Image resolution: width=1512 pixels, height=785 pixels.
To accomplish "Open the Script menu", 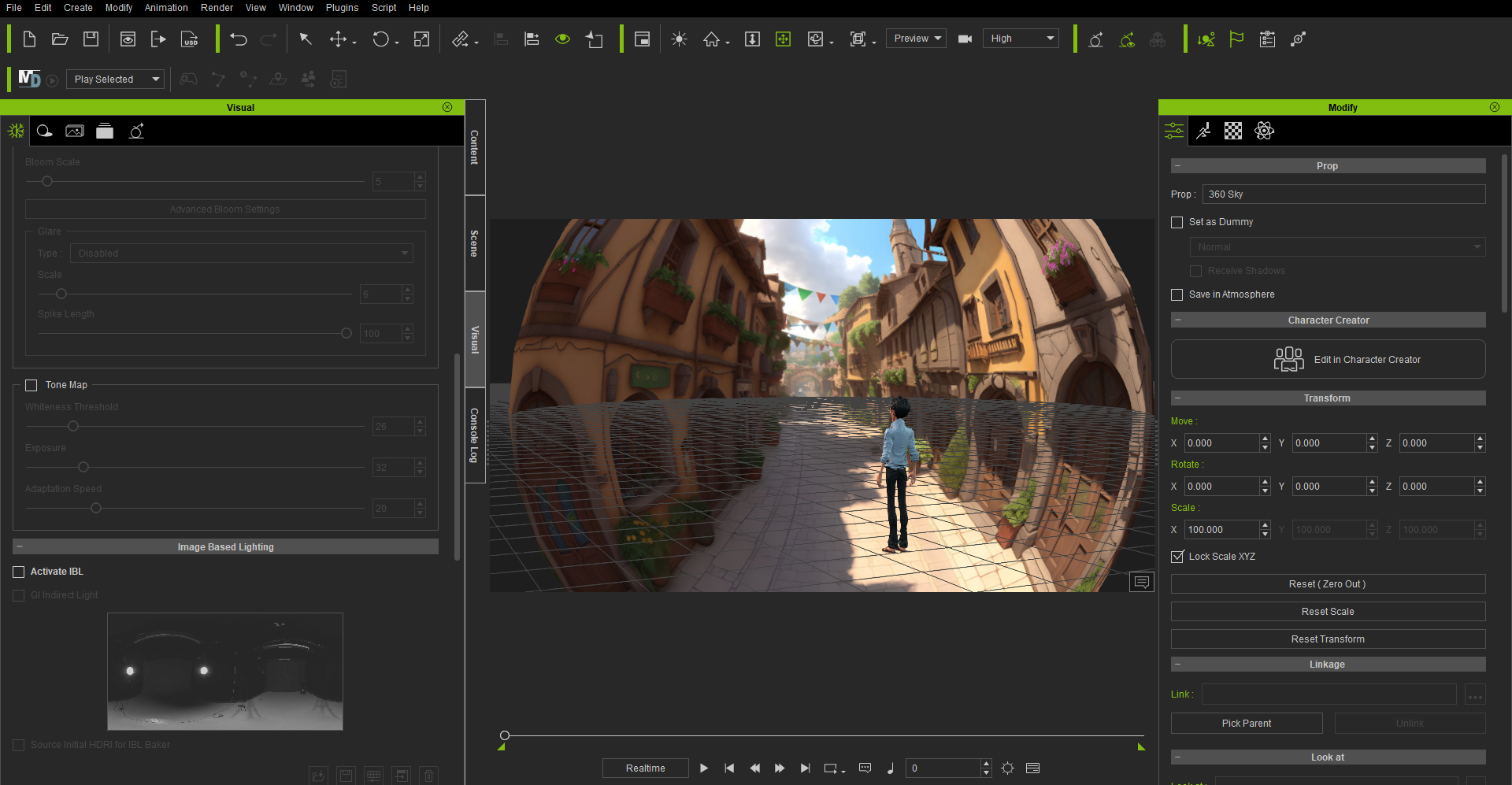I will pyautogui.click(x=384, y=8).
